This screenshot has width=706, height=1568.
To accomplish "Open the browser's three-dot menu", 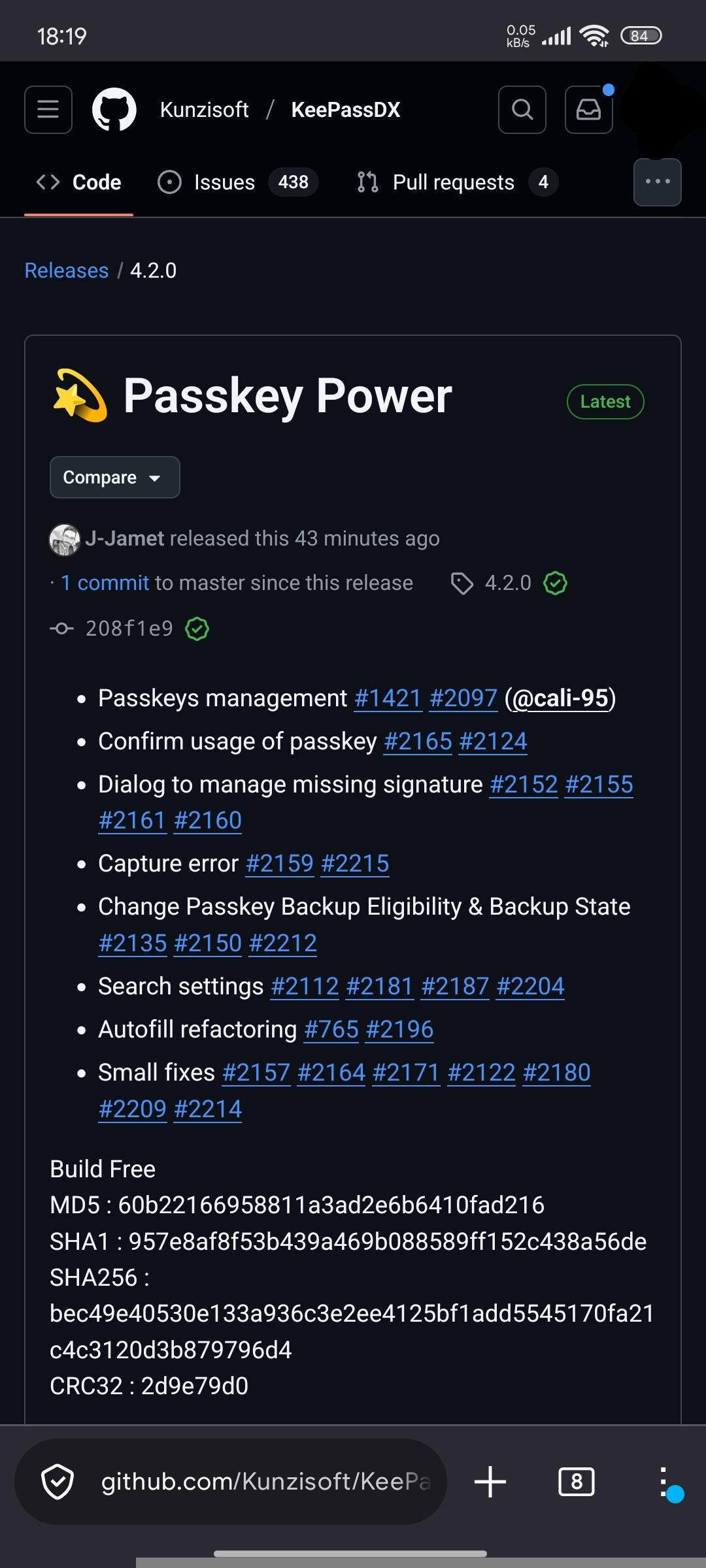I will pyautogui.click(x=663, y=1481).
